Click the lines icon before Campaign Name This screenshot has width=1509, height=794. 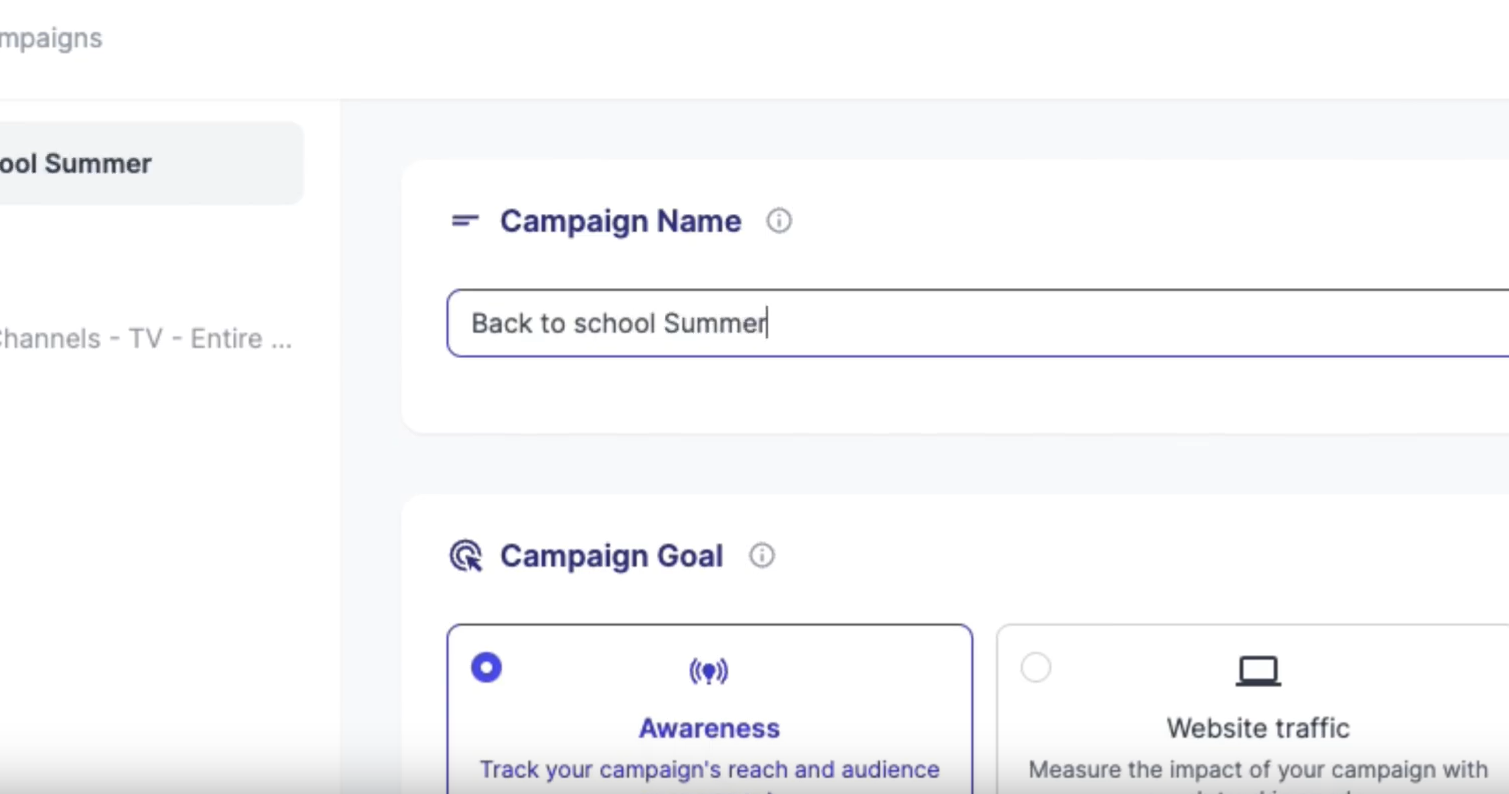pyautogui.click(x=465, y=221)
